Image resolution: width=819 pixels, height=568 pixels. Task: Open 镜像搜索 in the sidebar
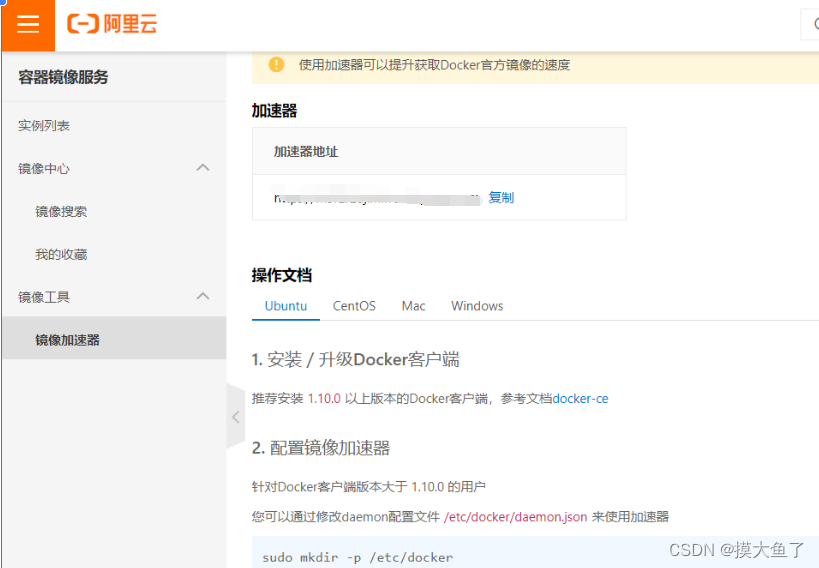click(61, 212)
